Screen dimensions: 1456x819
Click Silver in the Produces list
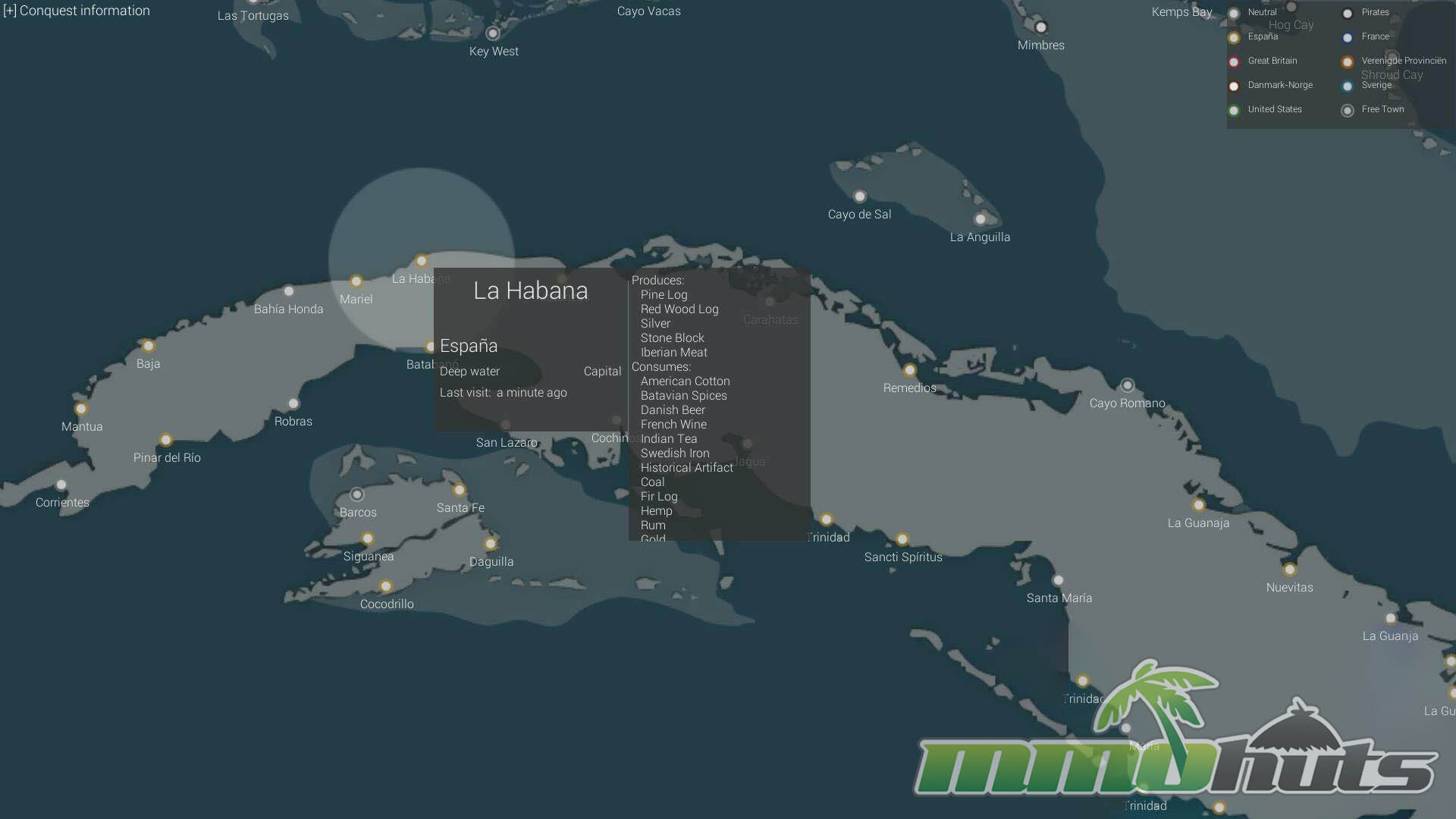pyautogui.click(x=655, y=324)
